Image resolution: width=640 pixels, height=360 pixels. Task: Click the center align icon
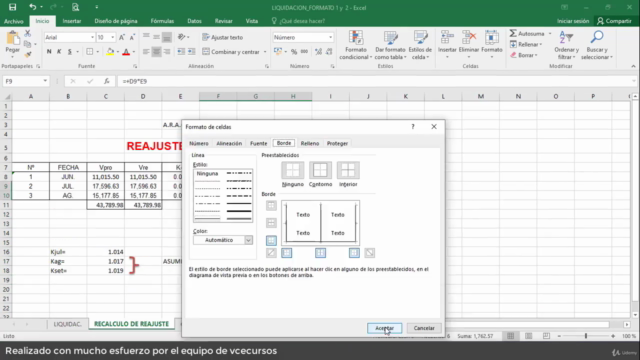[156, 52]
